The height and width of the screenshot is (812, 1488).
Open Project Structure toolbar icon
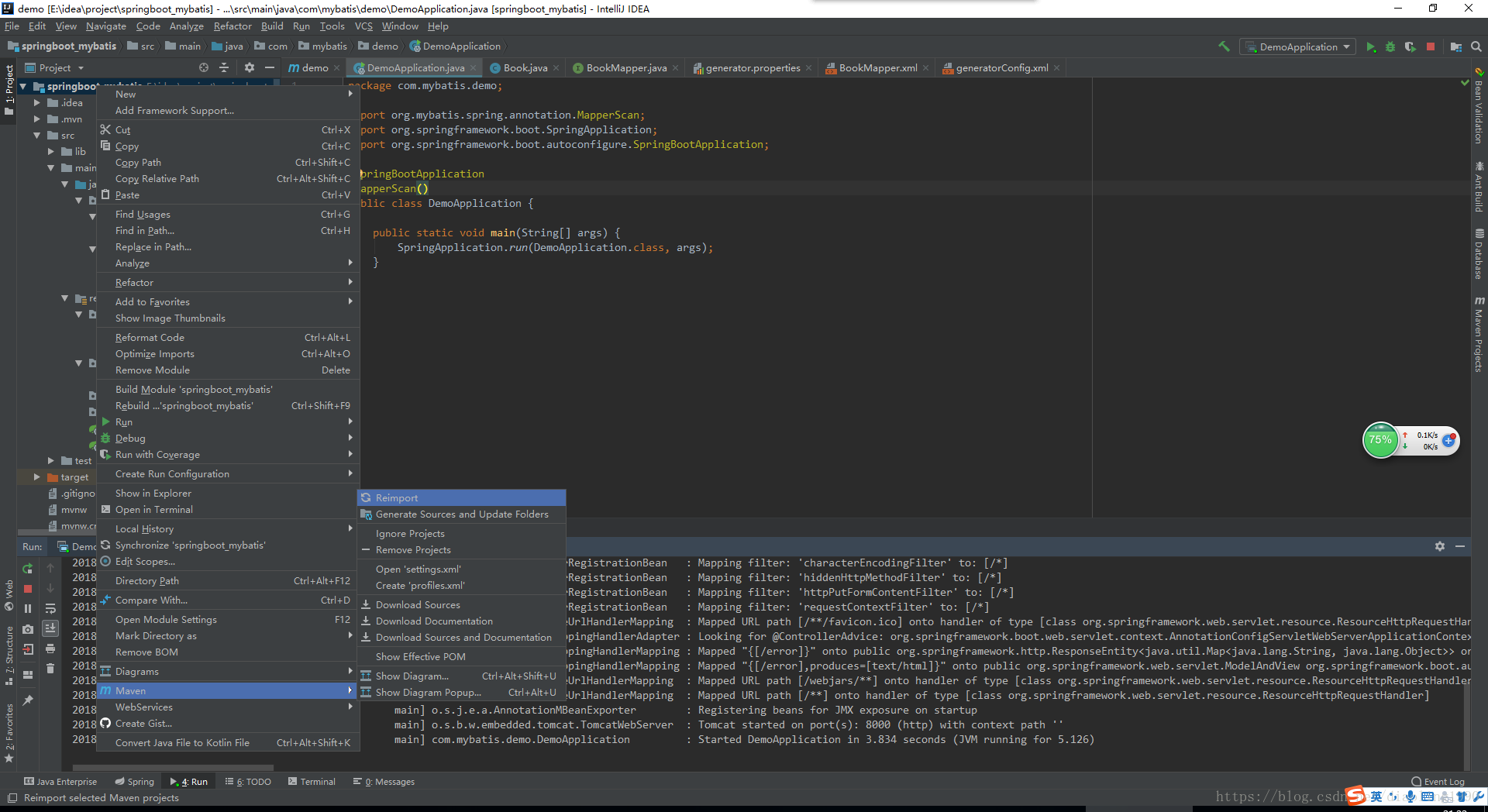(x=1456, y=47)
